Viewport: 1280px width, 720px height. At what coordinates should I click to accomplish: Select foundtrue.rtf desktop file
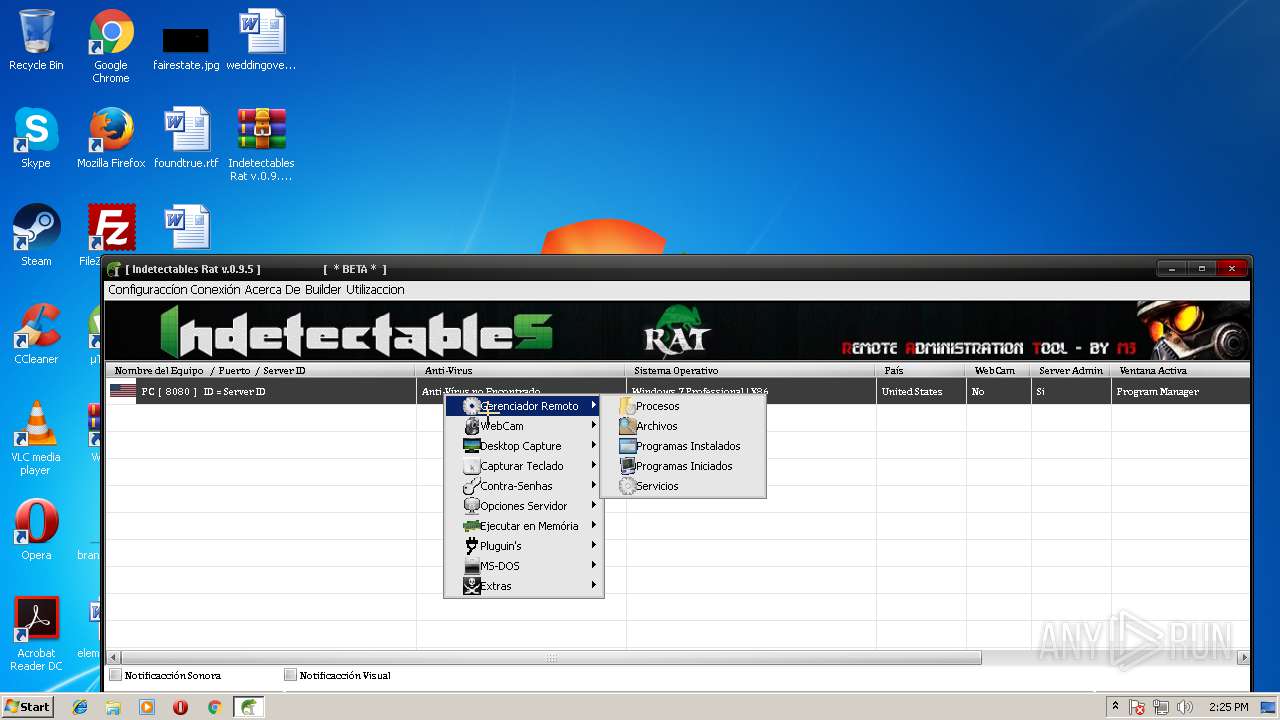tap(186, 138)
